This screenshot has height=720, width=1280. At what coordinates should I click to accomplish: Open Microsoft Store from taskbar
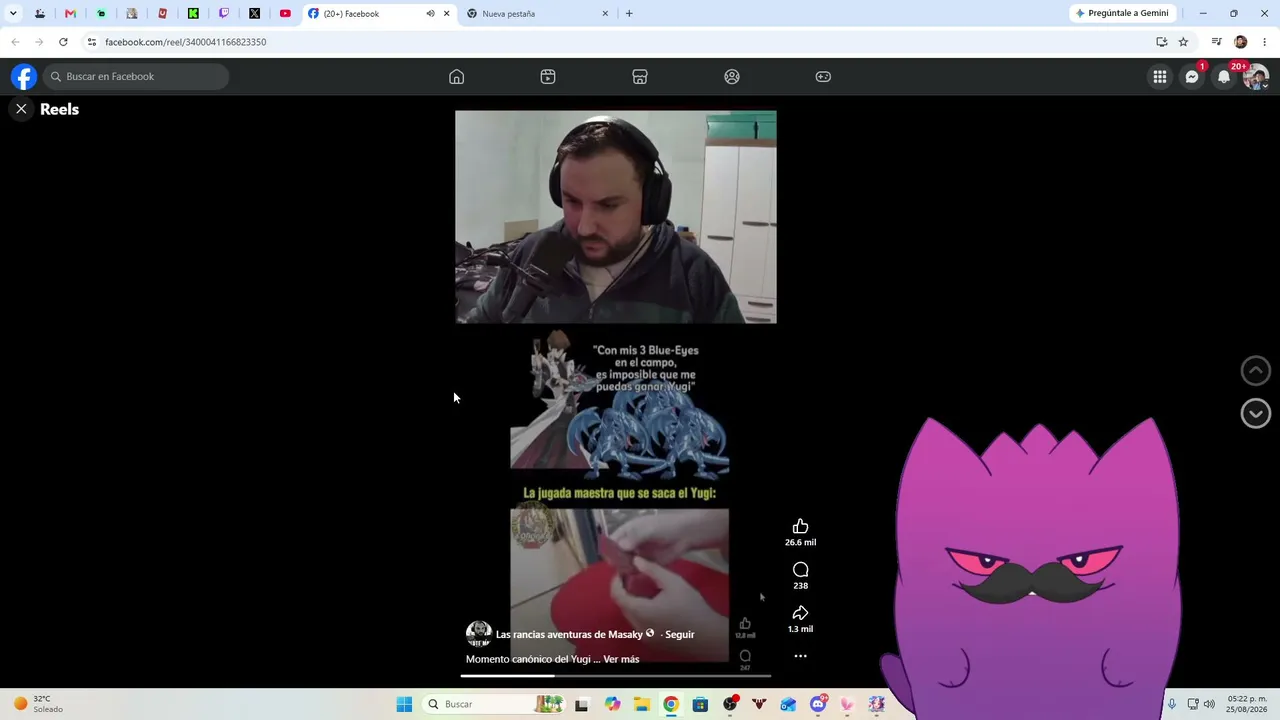coord(700,704)
